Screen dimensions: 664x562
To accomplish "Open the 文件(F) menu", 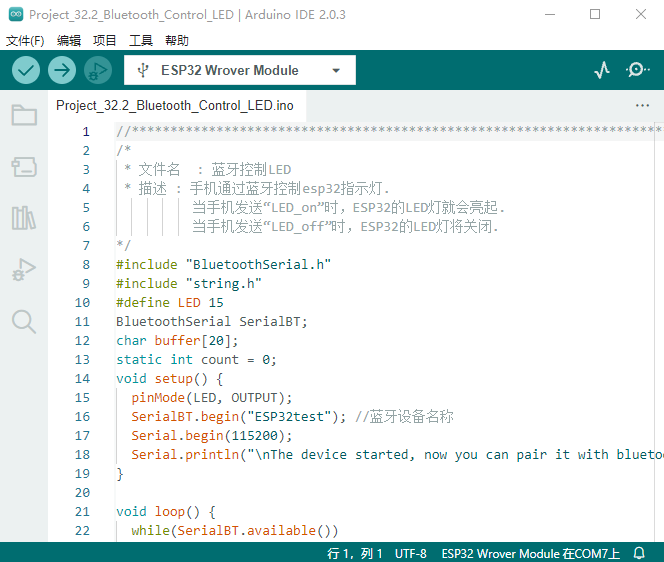I will click(25, 41).
